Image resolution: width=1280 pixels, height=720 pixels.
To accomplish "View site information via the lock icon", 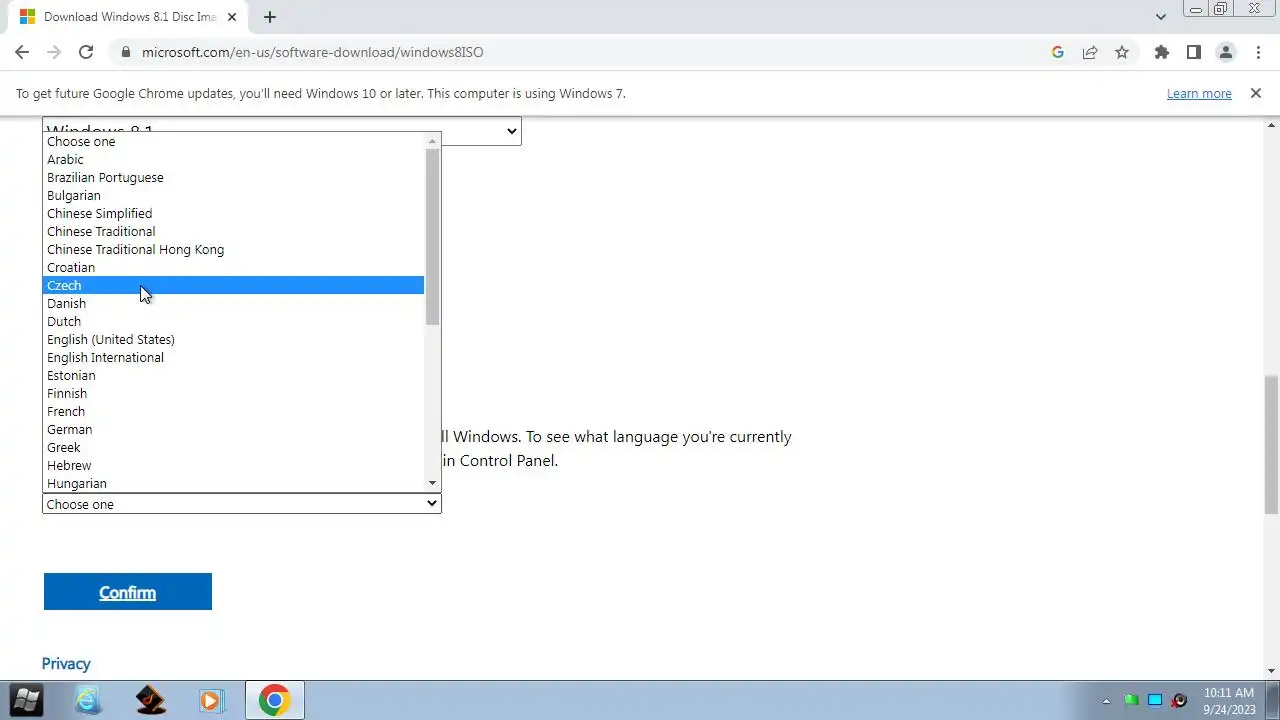I will (x=125, y=52).
